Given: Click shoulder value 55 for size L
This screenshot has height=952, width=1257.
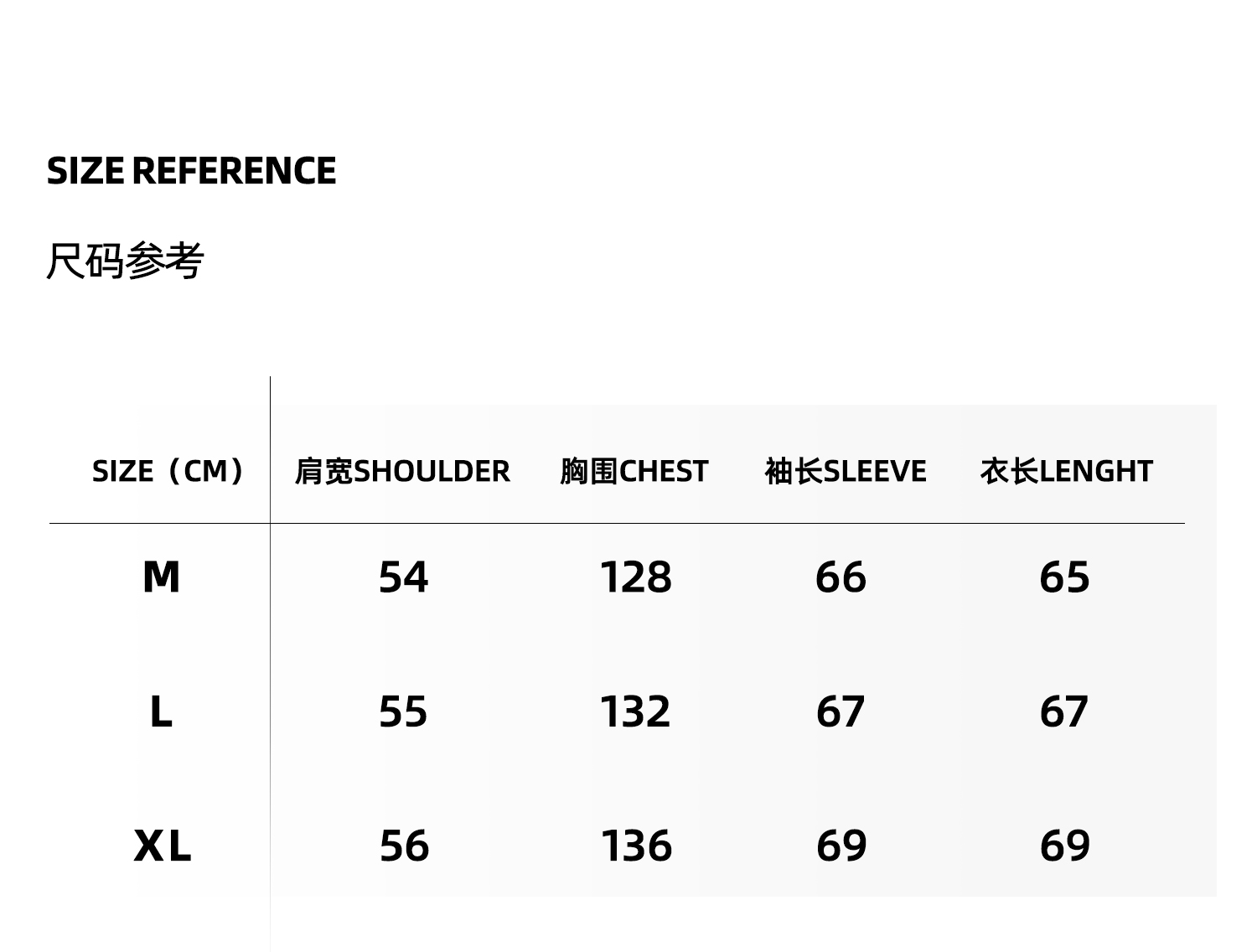Looking at the screenshot, I should pyautogui.click(x=403, y=712).
